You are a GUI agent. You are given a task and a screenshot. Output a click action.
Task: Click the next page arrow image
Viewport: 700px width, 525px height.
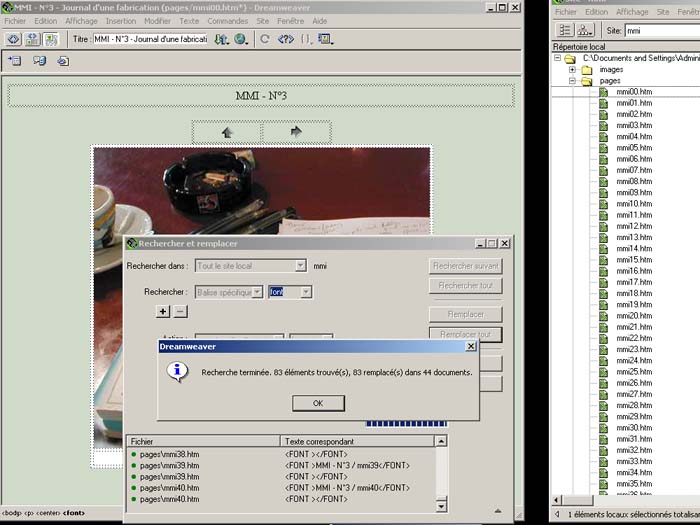pyautogui.click(x=296, y=131)
